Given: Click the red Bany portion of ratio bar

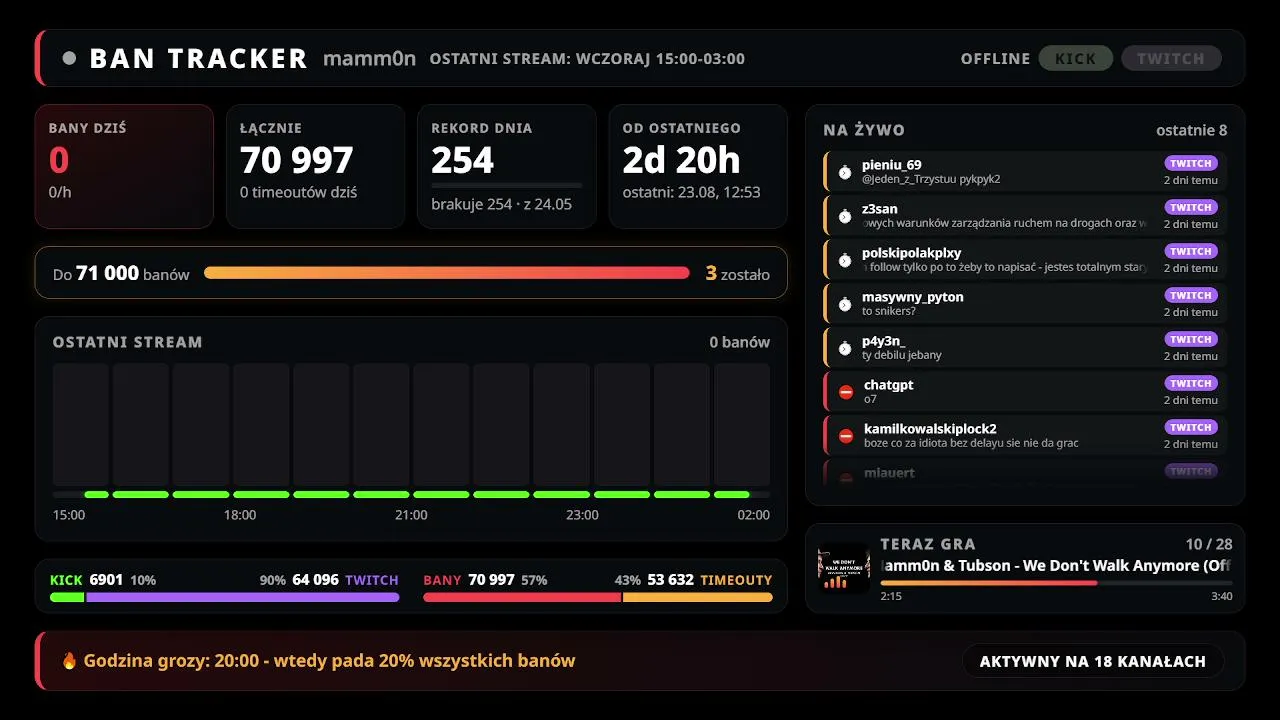Looking at the screenshot, I should 522,597.
